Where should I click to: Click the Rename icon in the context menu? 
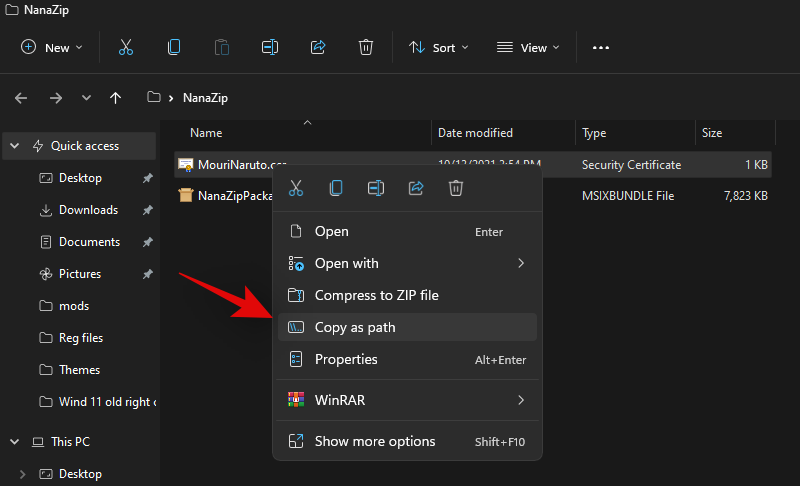click(376, 188)
